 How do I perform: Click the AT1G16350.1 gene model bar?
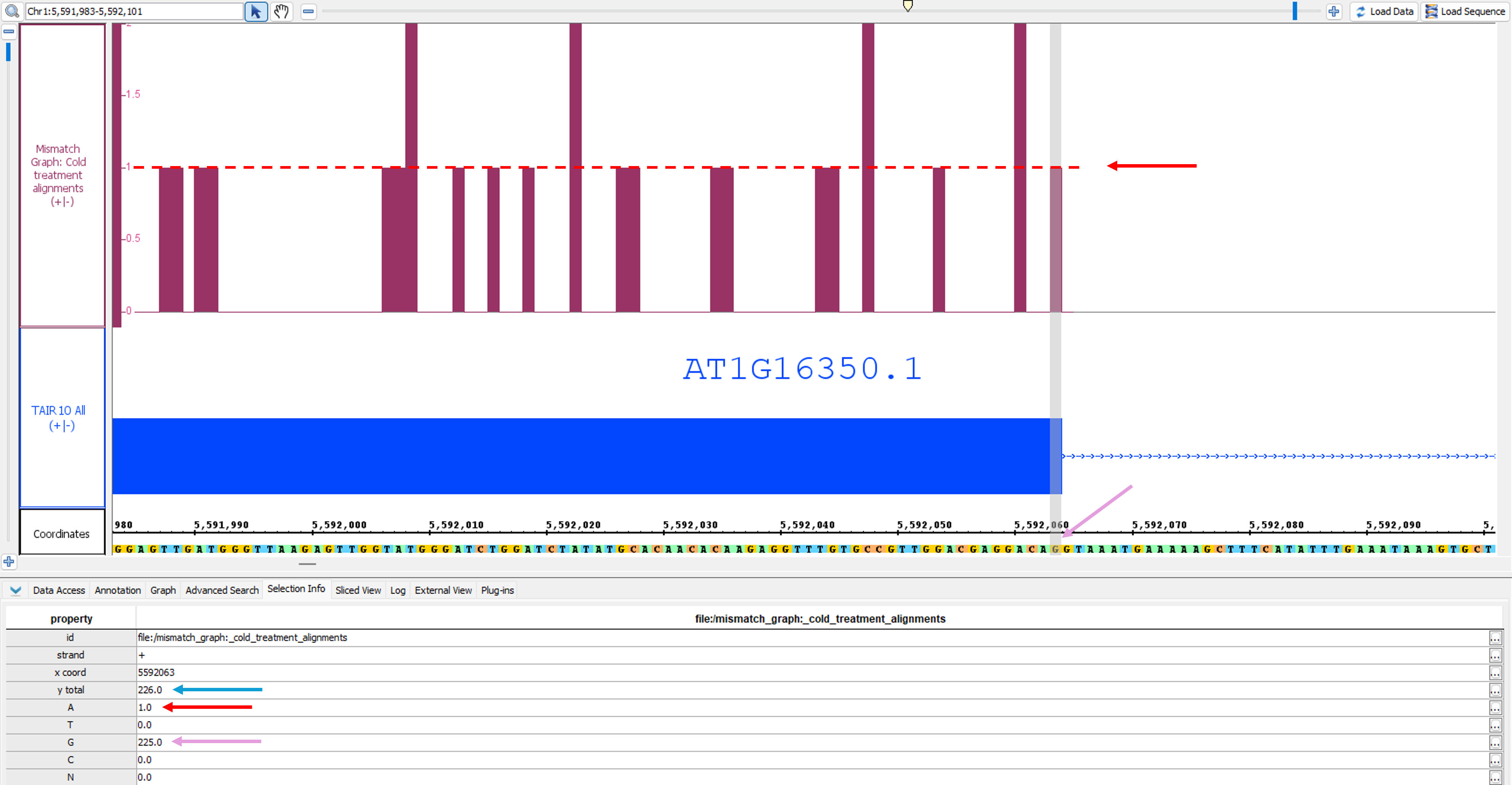(587, 456)
